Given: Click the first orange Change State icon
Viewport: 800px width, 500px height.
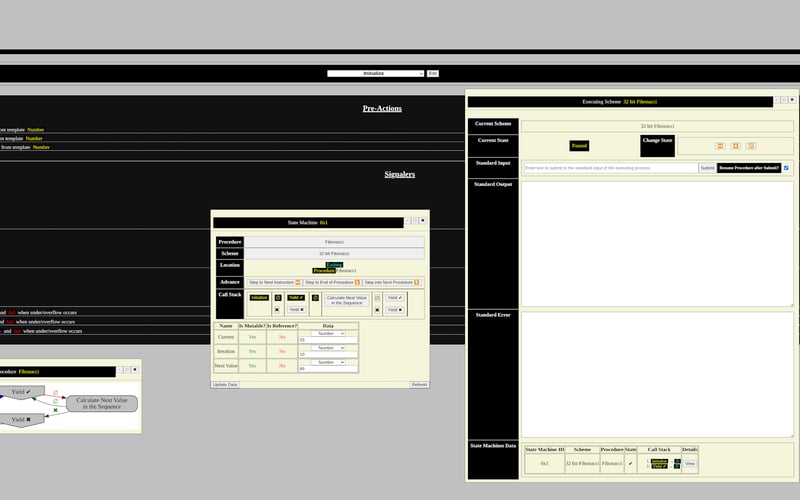Looking at the screenshot, I should click(720, 146).
